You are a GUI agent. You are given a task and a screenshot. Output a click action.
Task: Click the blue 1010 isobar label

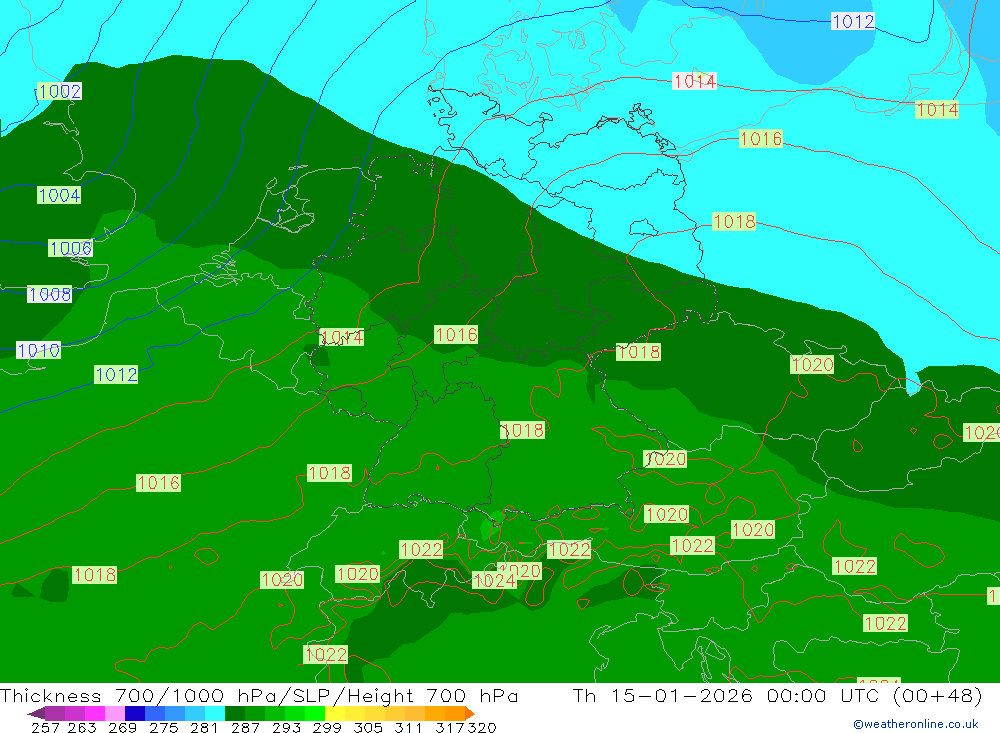tap(38, 350)
